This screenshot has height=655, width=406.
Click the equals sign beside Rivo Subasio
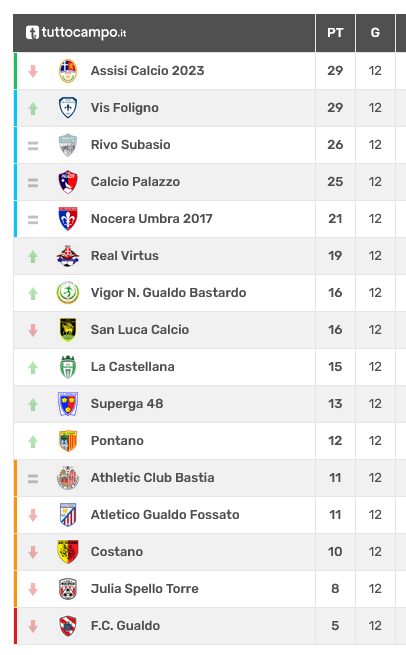pyautogui.click(x=33, y=146)
